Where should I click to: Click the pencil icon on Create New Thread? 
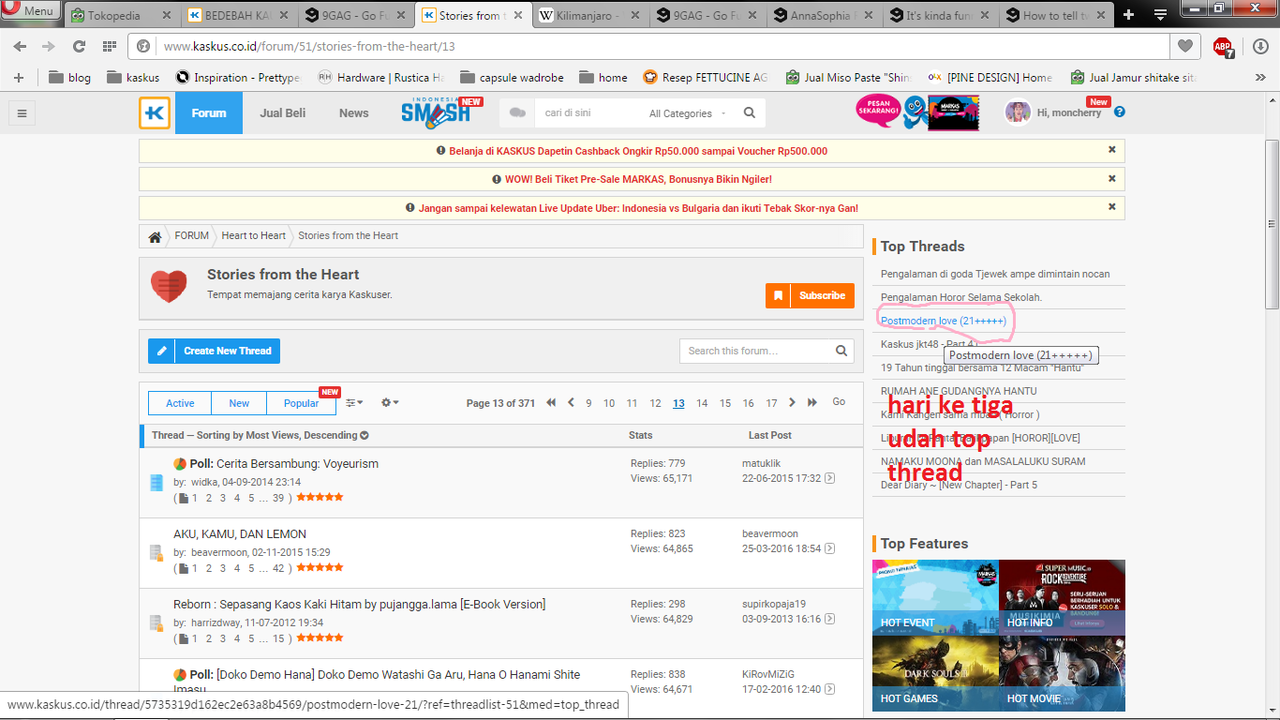pyautogui.click(x=161, y=350)
